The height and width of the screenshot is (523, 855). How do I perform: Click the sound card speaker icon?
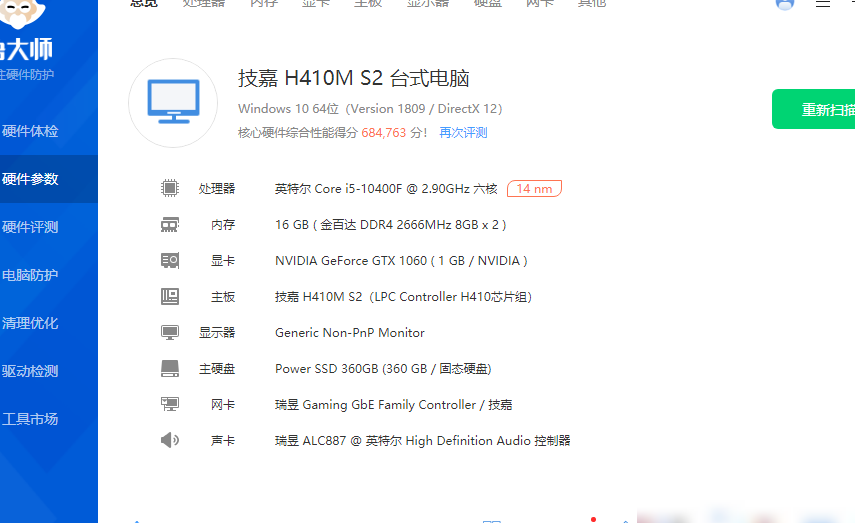[170, 440]
